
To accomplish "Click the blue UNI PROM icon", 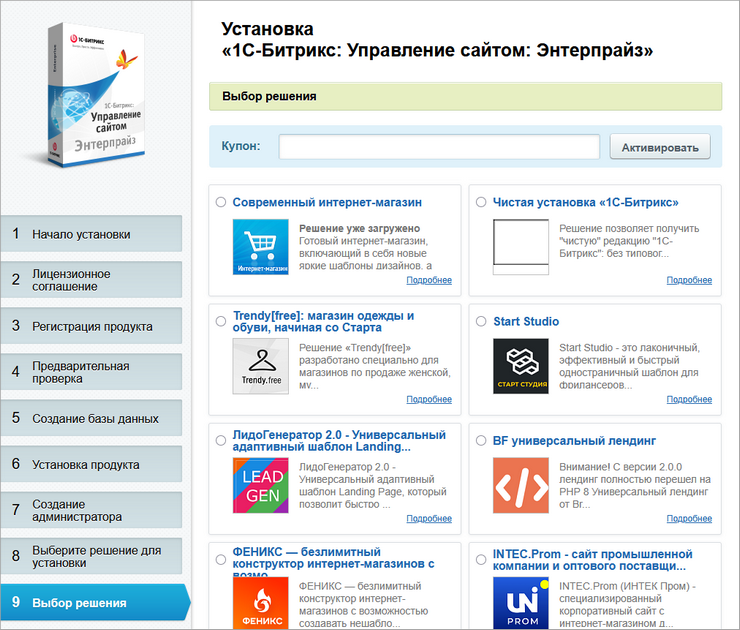I will 521,603.
